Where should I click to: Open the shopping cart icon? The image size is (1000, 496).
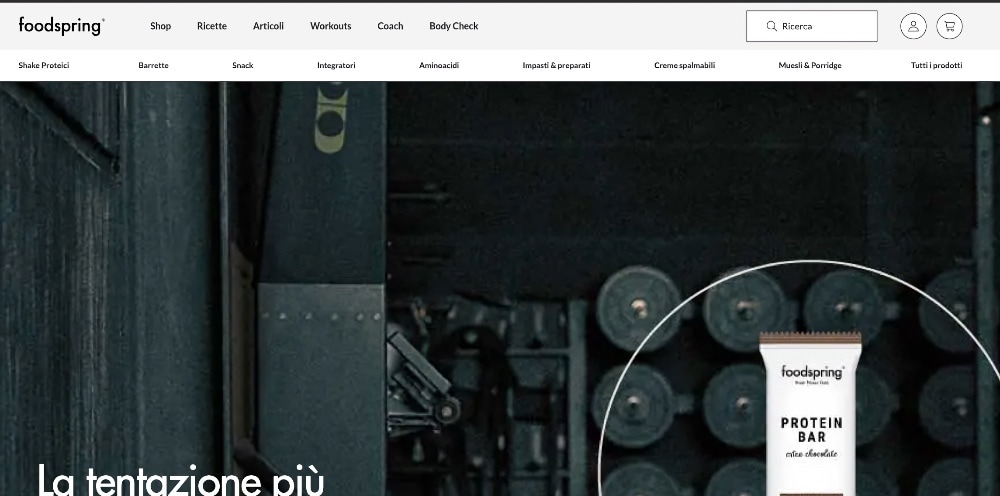(949, 26)
